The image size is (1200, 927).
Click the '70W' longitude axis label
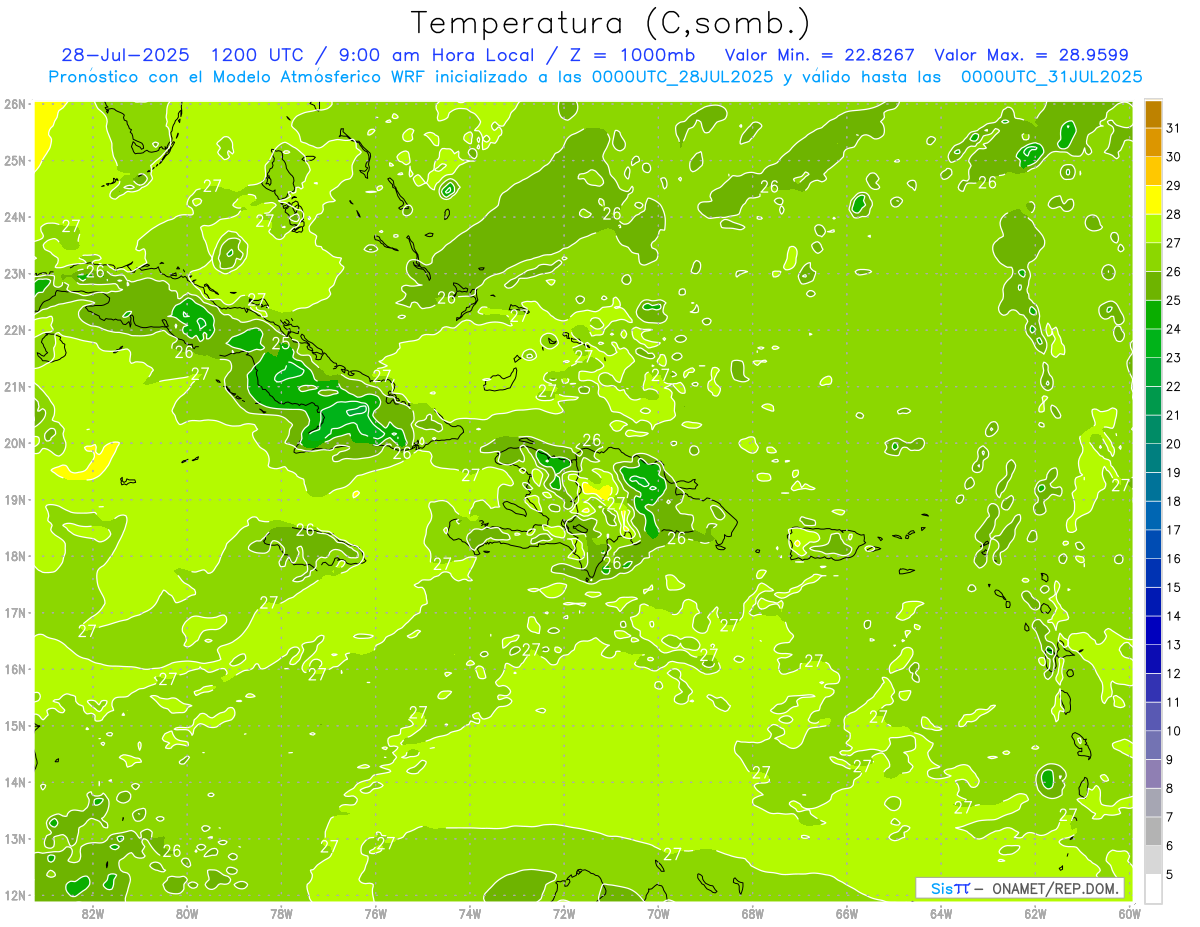(x=658, y=913)
